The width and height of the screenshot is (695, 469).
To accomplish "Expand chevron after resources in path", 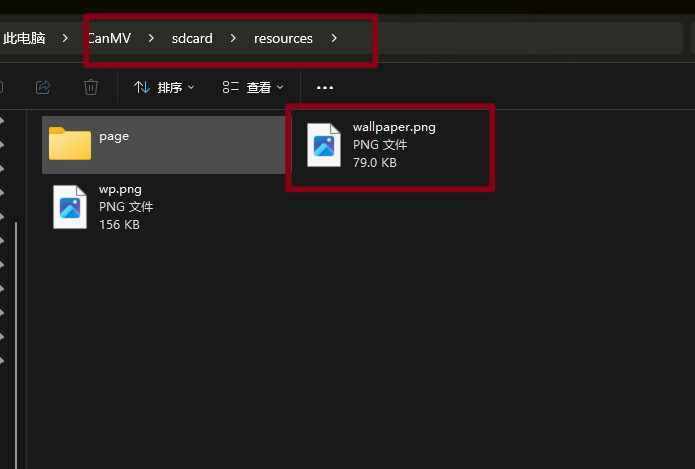I will 334,39.
